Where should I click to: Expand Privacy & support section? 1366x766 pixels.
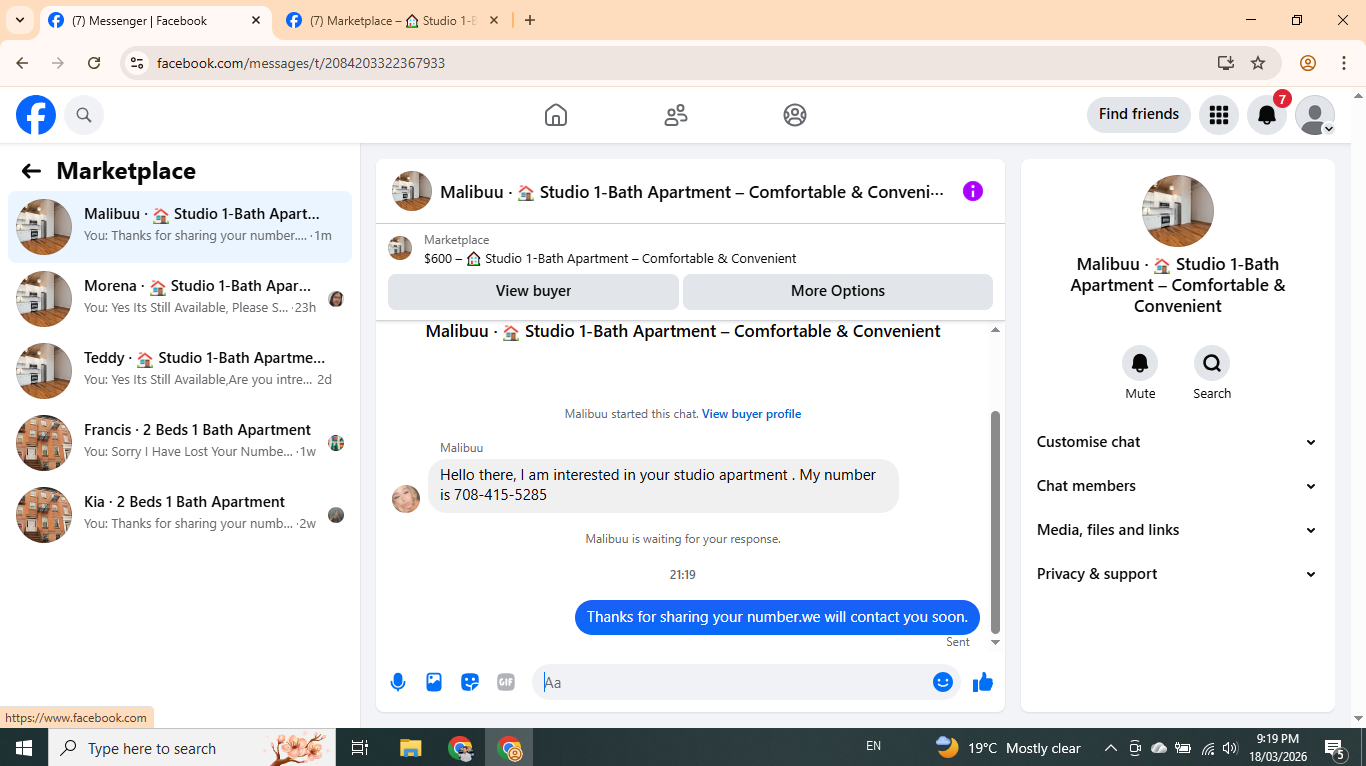(x=1177, y=574)
